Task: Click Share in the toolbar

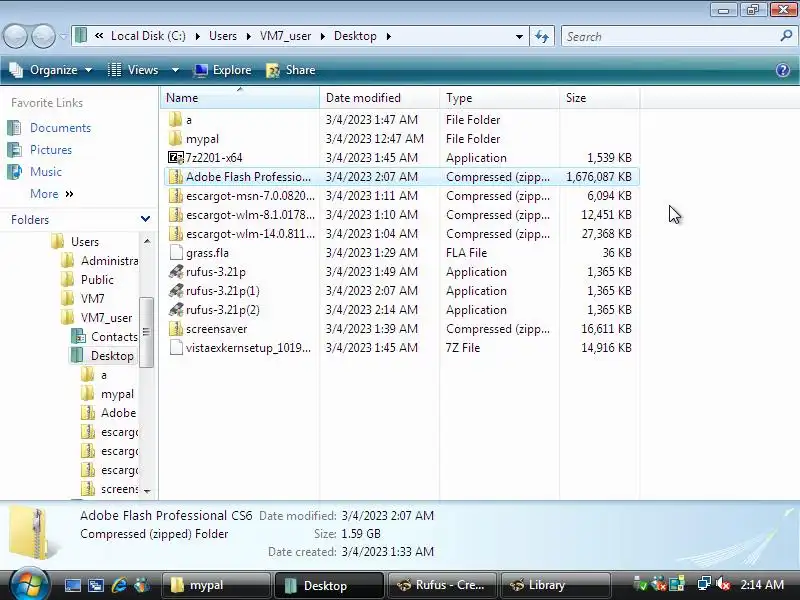Action: 291,70
